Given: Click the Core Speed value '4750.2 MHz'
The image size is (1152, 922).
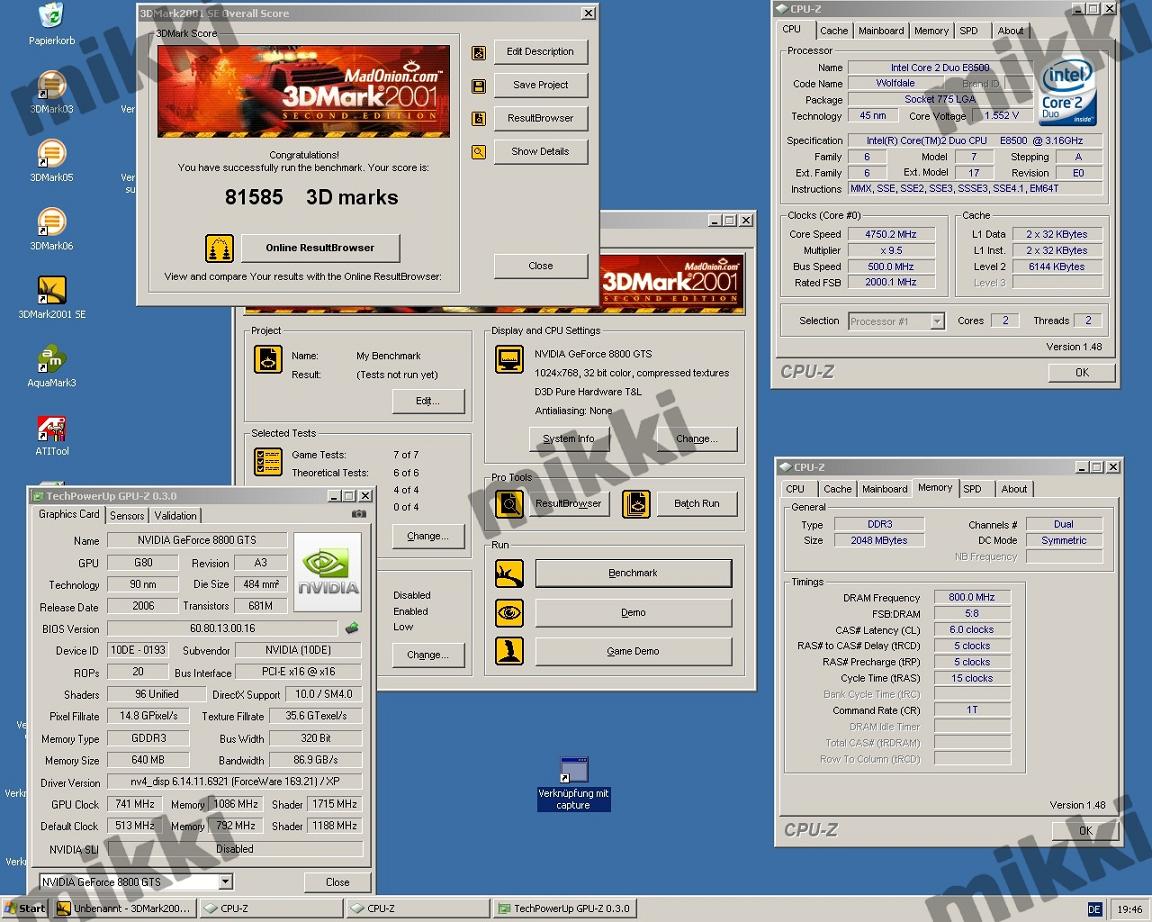Looking at the screenshot, I should coord(890,234).
